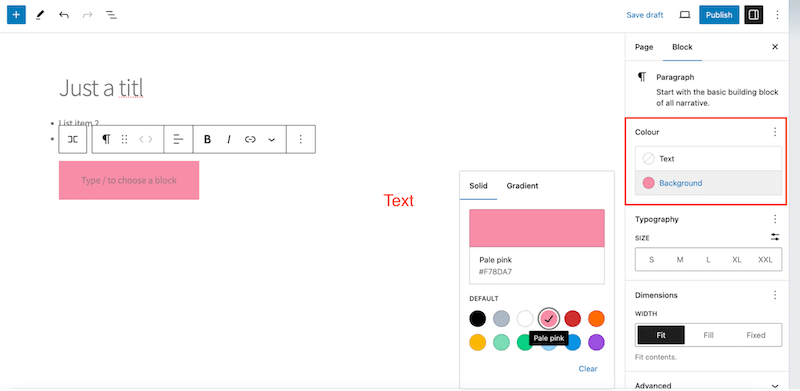This screenshot has width=800, height=391.
Task: Open the top-right Options menu
Action: 778,15
